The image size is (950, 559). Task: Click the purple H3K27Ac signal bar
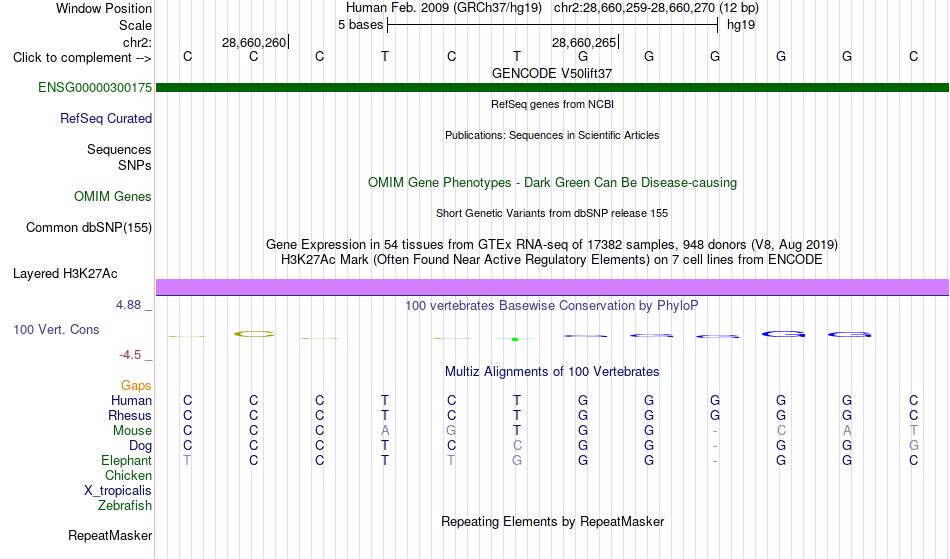[x=552, y=287]
